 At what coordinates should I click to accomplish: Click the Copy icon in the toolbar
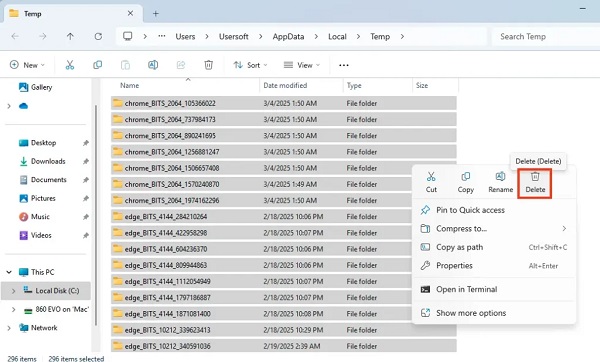(x=98, y=65)
